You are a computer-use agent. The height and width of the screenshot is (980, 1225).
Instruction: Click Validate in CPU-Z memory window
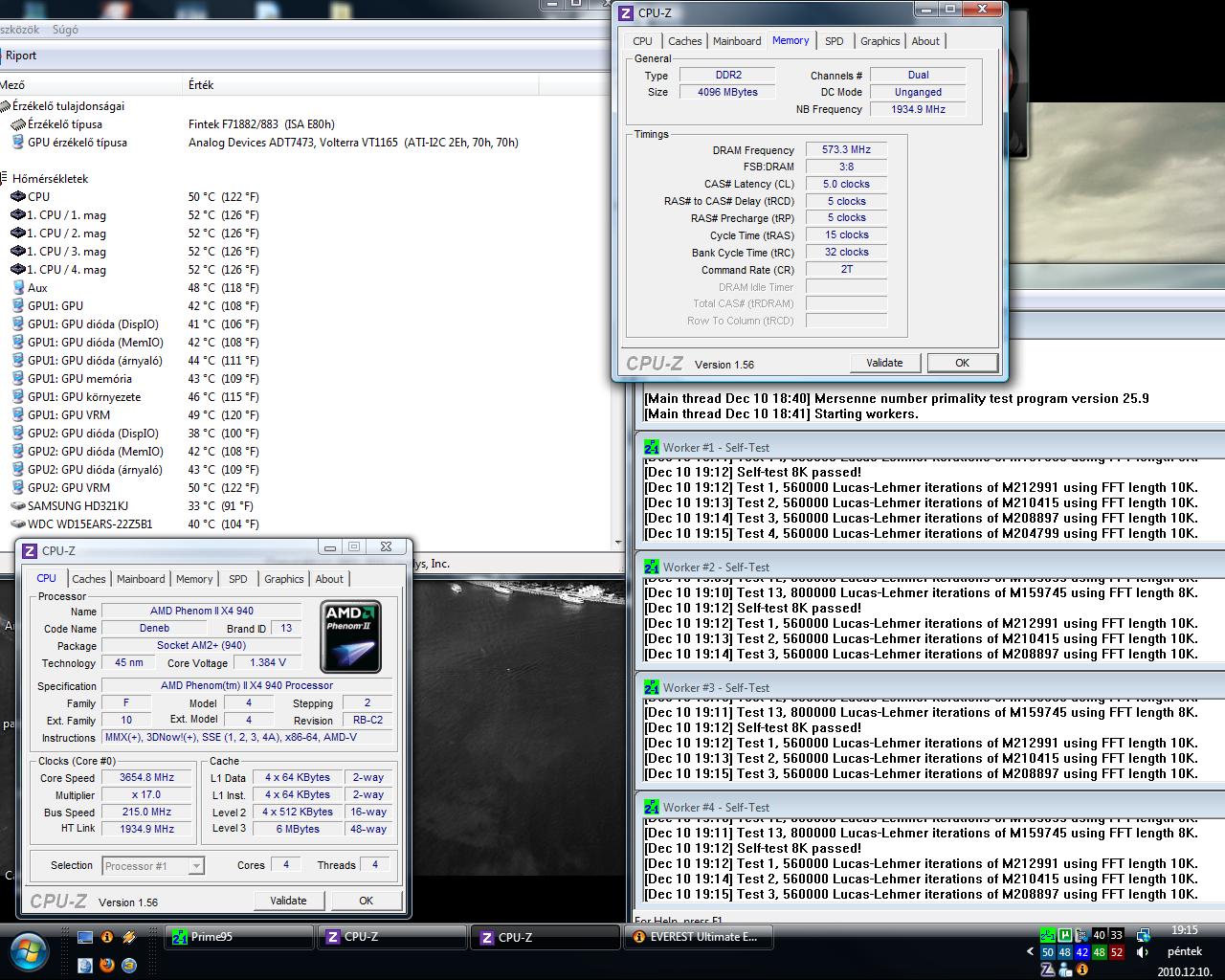884,363
